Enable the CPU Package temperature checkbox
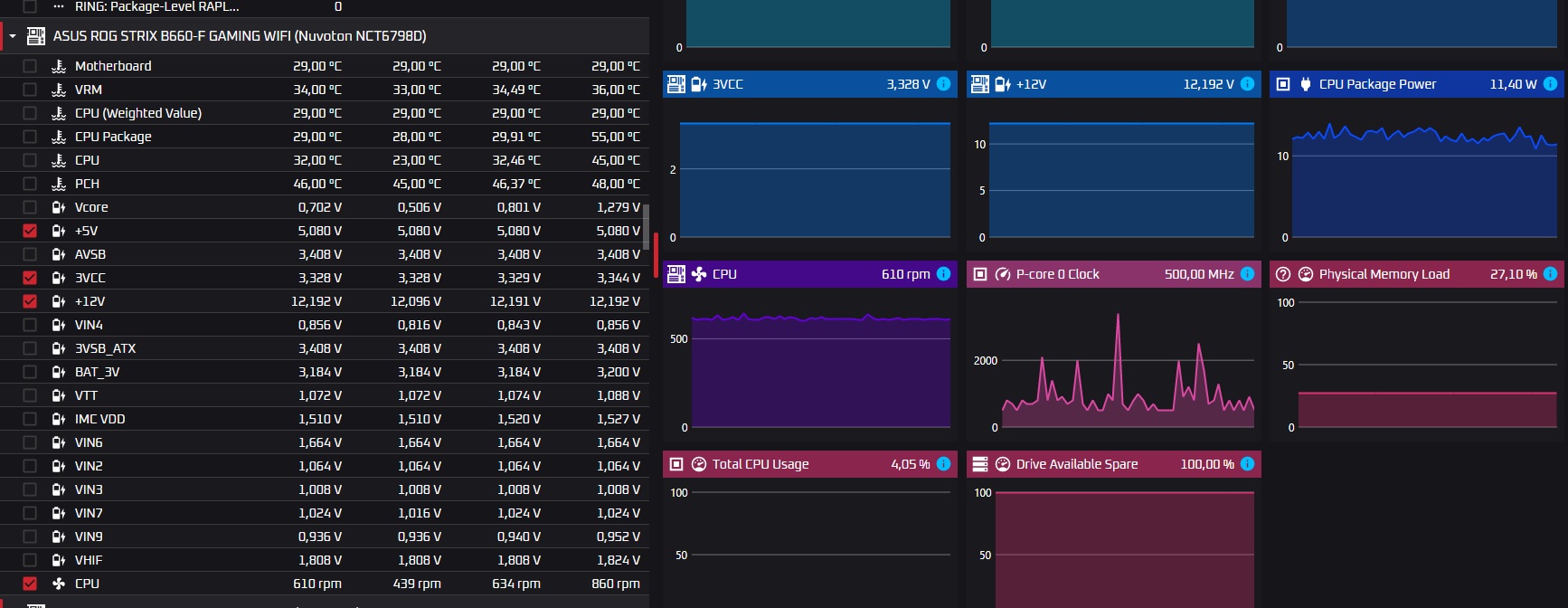 tap(30, 137)
